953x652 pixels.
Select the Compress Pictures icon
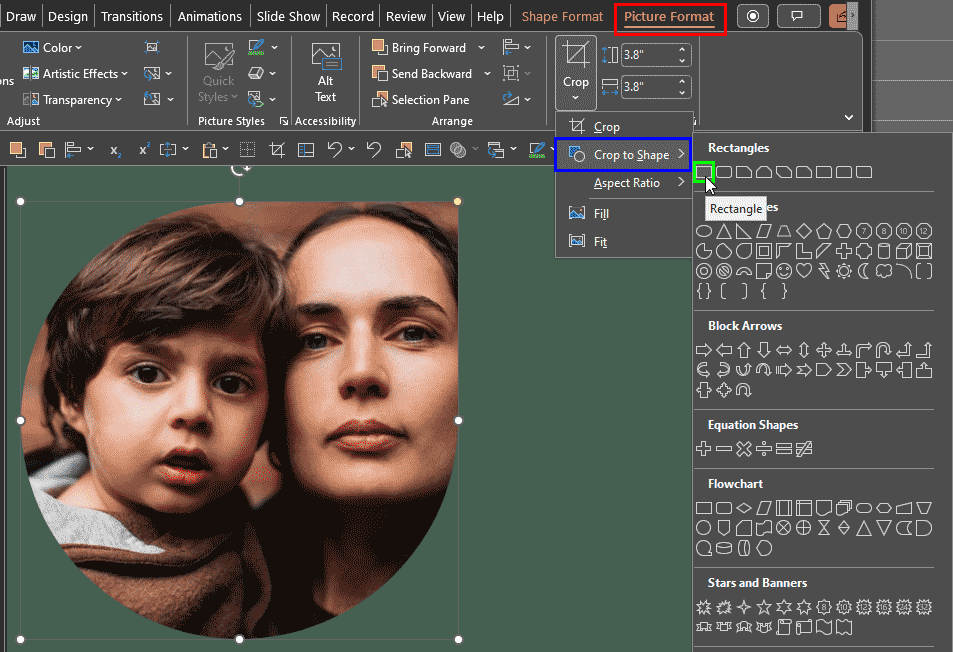pos(151,47)
